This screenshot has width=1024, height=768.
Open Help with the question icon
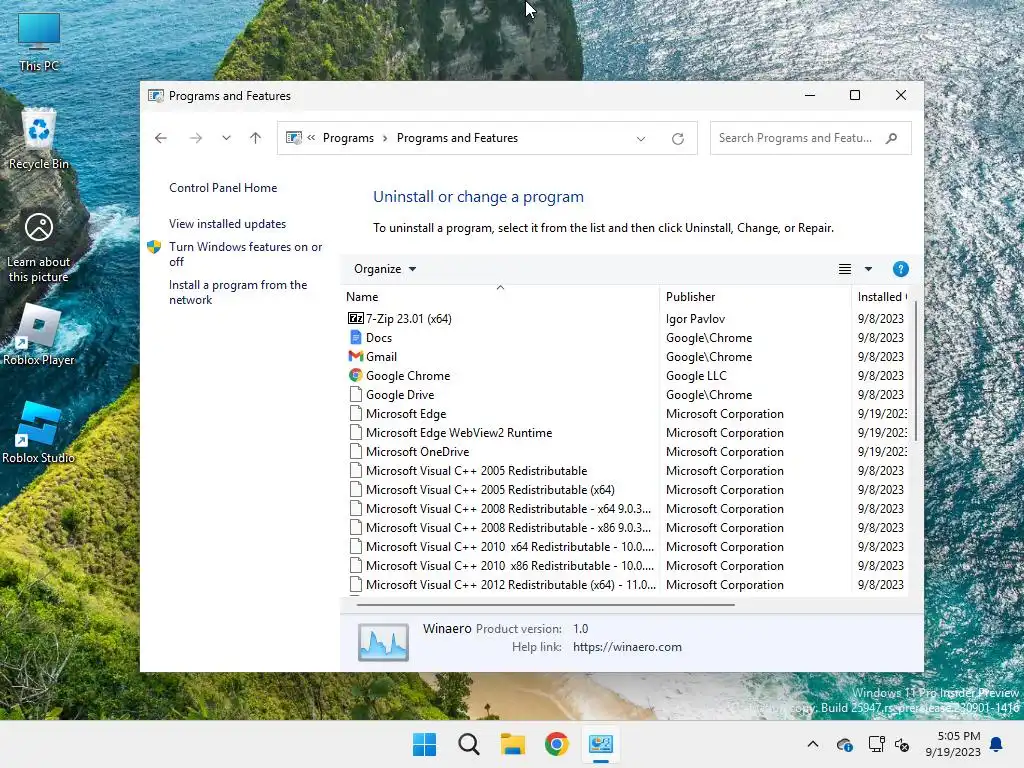[x=901, y=269]
